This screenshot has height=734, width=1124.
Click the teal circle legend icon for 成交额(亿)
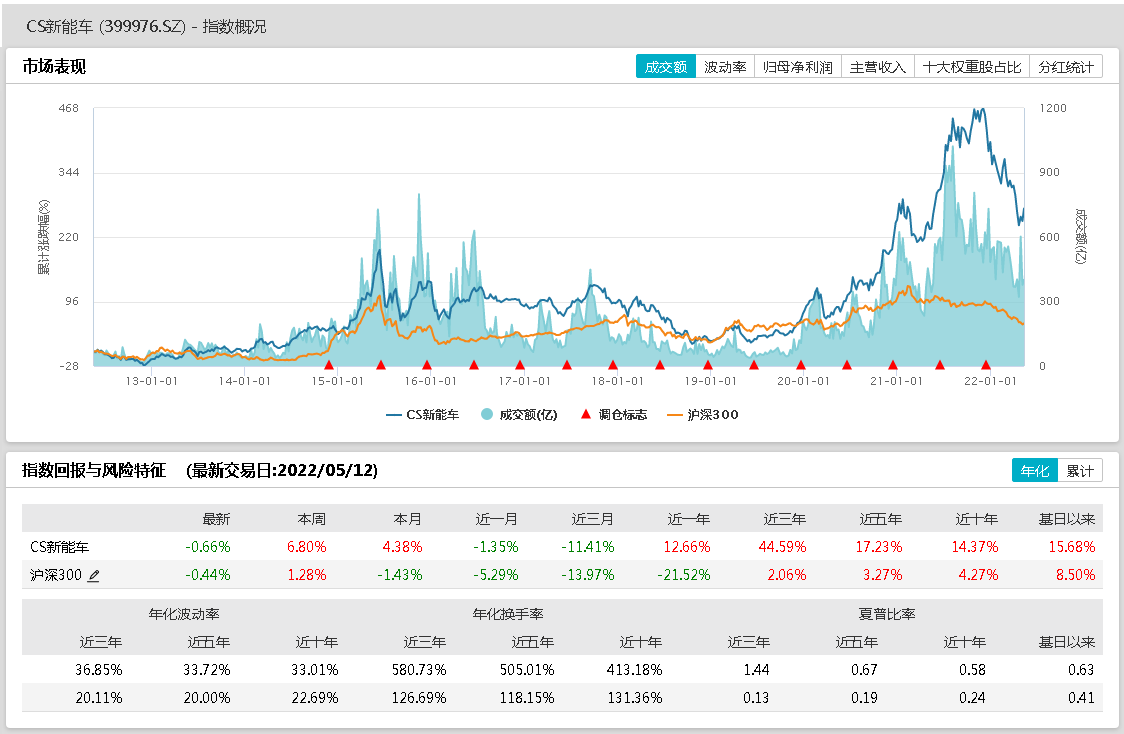pyautogui.click(x=487, y=415)
